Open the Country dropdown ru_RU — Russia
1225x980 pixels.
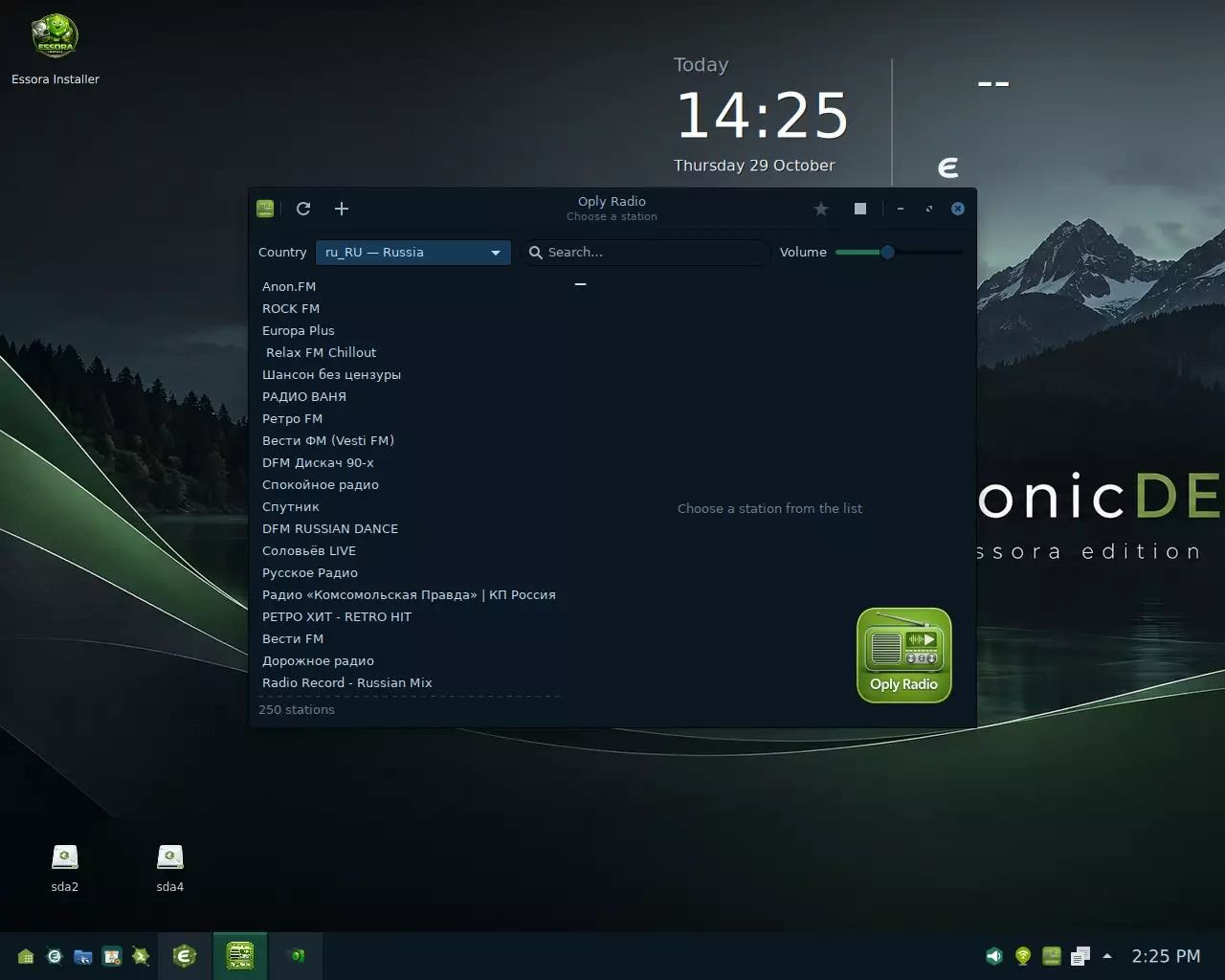click(x=413, y=253)
